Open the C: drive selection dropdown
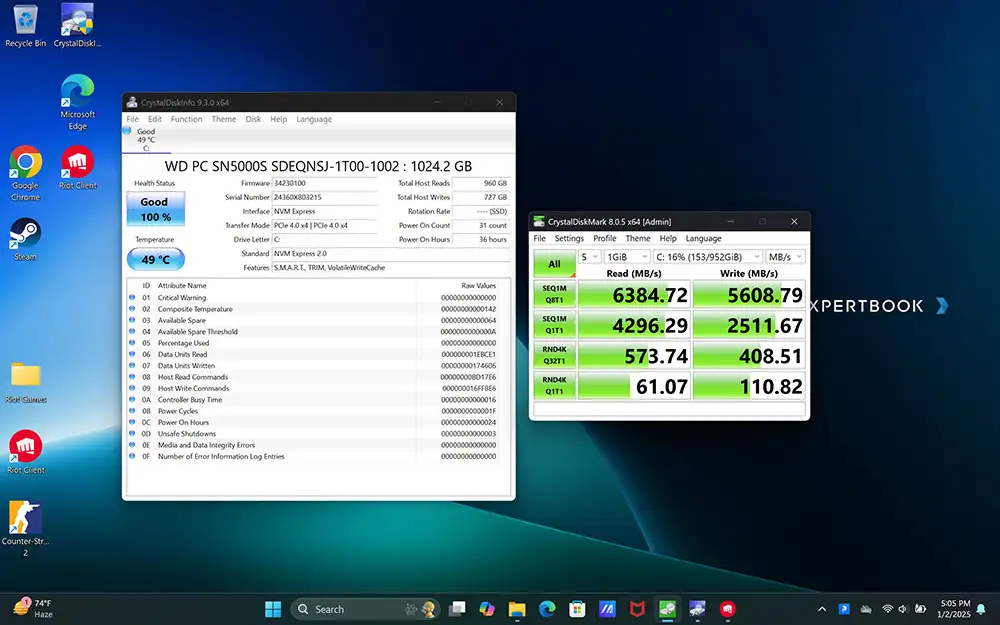This screenshot has height=625, width=1000. 707,257
